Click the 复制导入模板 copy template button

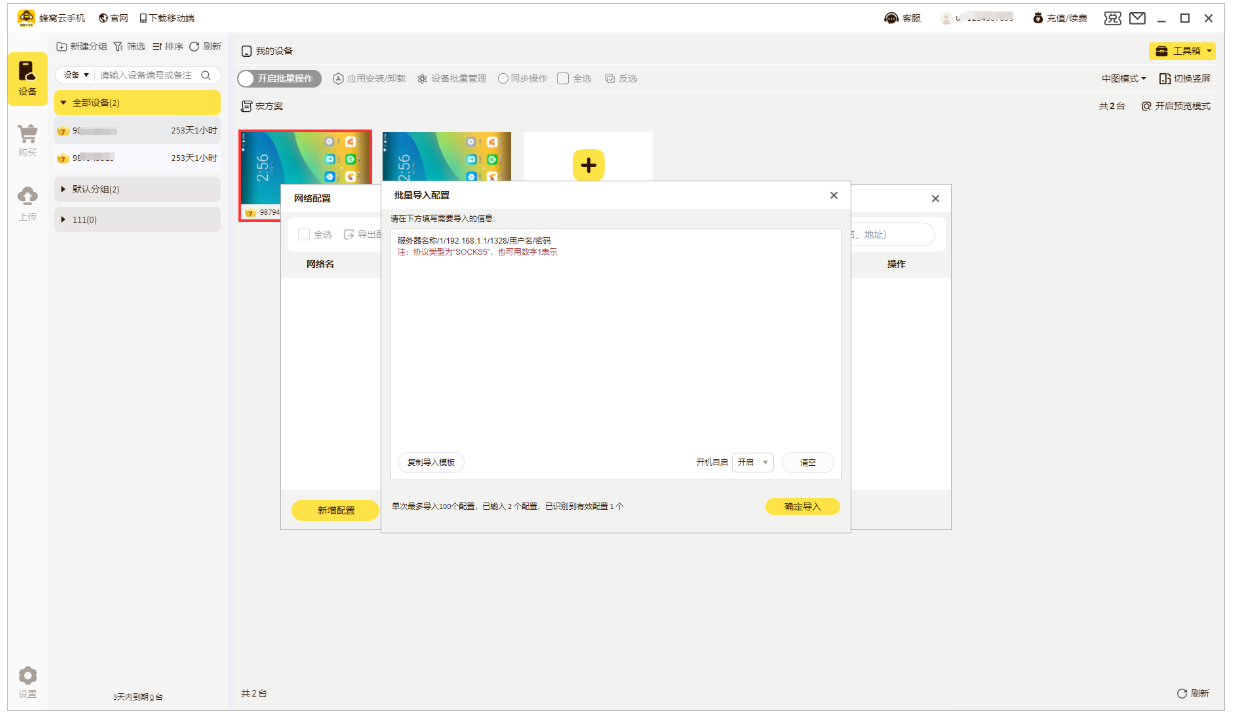[x=431, y=463]
